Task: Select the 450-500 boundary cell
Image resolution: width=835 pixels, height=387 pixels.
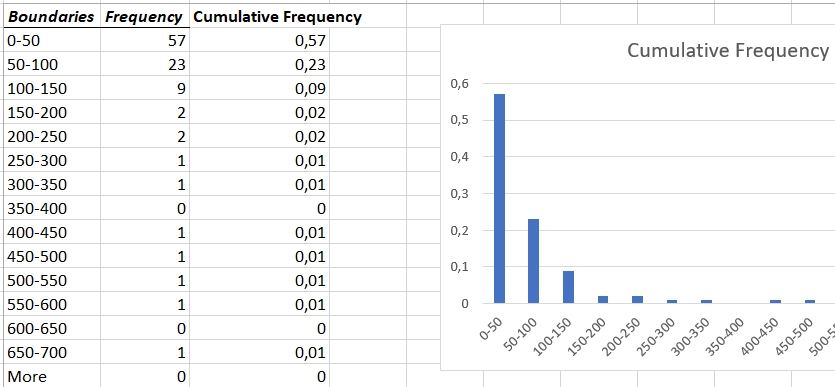Action: 52,256
